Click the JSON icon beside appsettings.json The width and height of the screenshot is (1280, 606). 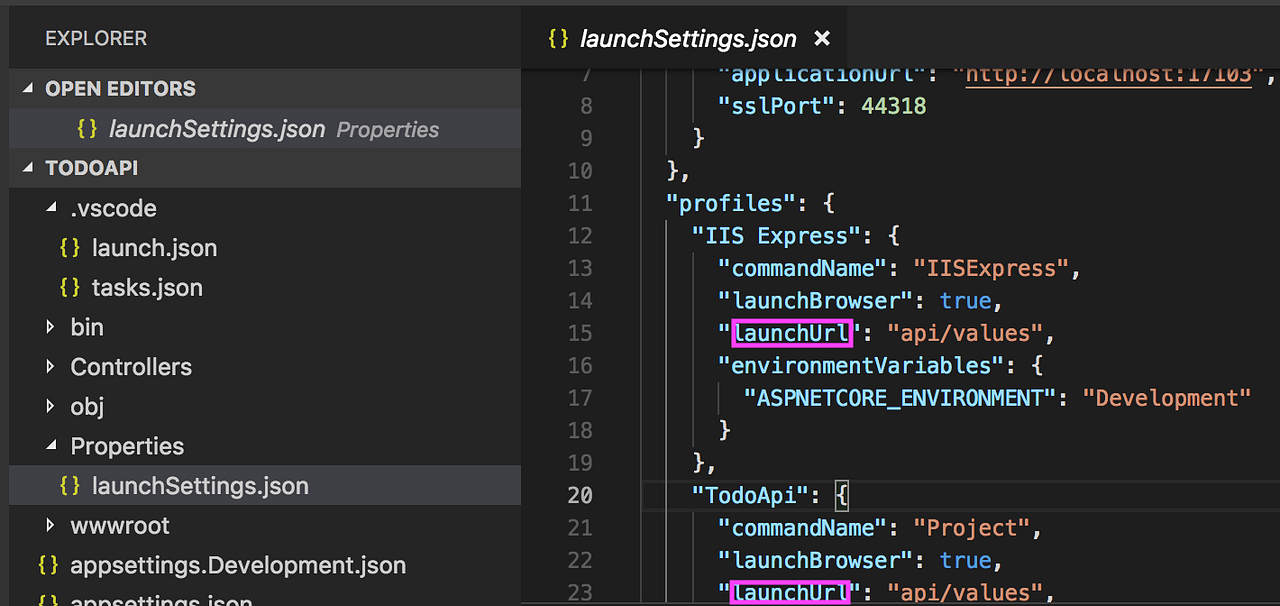coord(47,601)
